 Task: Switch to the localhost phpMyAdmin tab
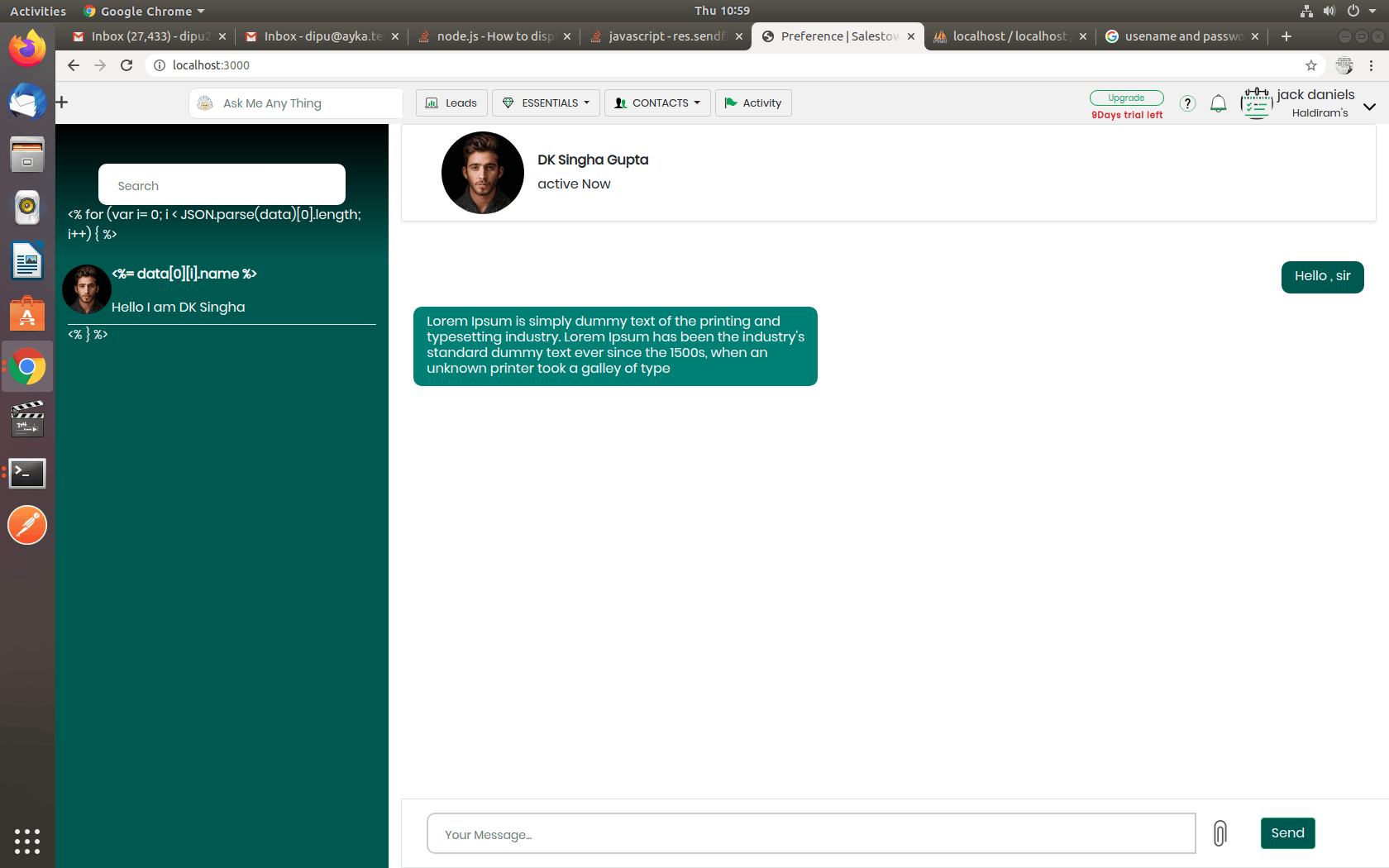[x=1010, y=36]
